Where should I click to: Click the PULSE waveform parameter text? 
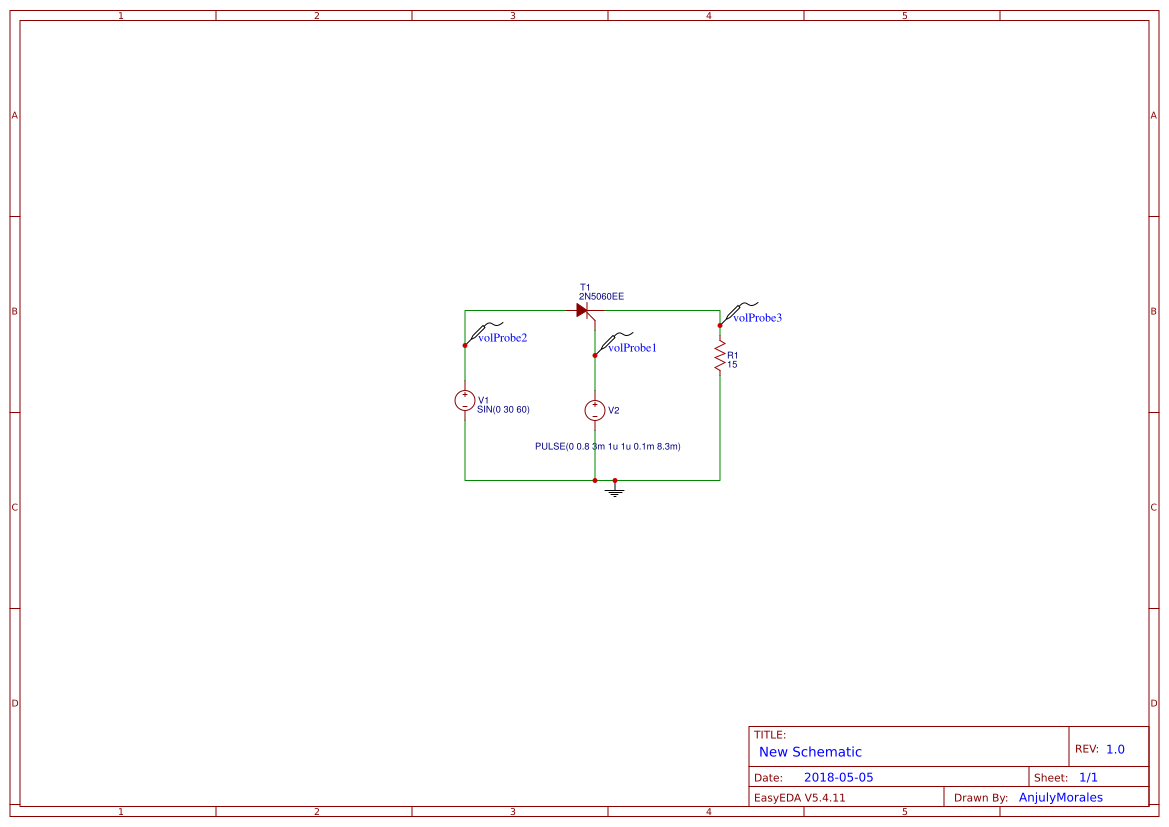pyautogui.click(x=608, y=446)
